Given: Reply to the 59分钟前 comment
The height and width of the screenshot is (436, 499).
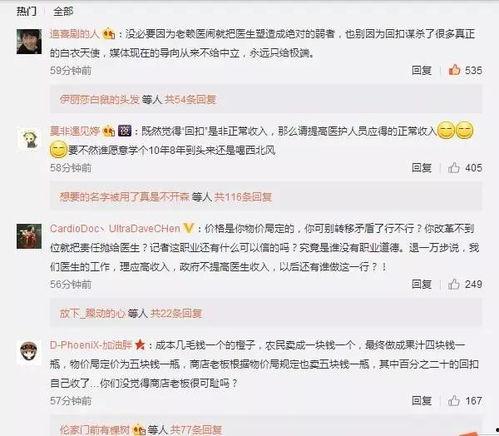Looking at the screenshot, I should (x=422, y=70).
